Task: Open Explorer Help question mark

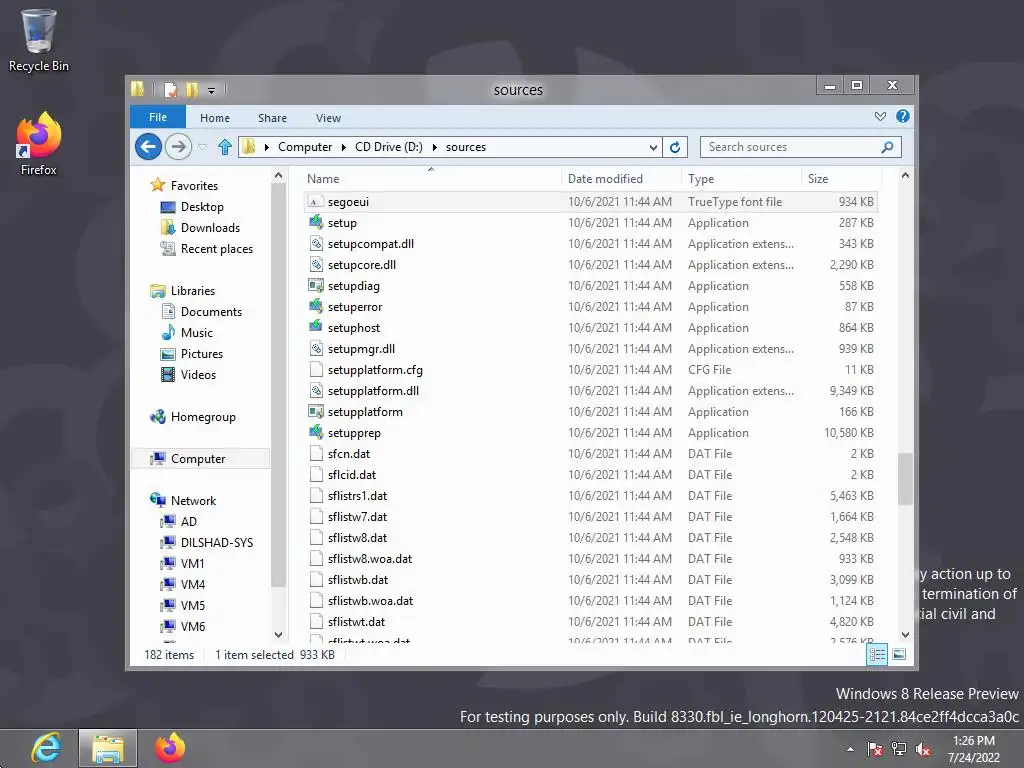Action: pyautogui.click(x=903, y=116)
